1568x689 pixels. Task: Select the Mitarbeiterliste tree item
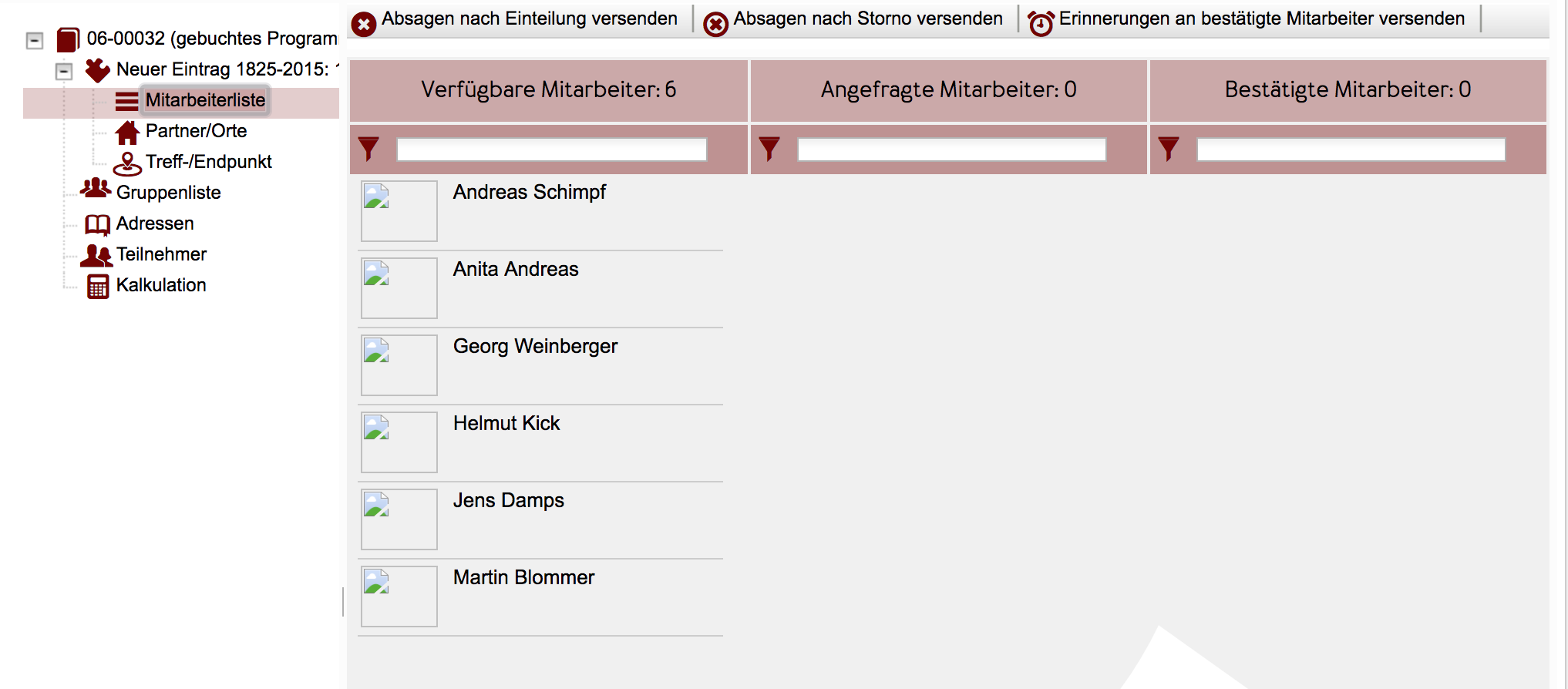click(205, 100)
